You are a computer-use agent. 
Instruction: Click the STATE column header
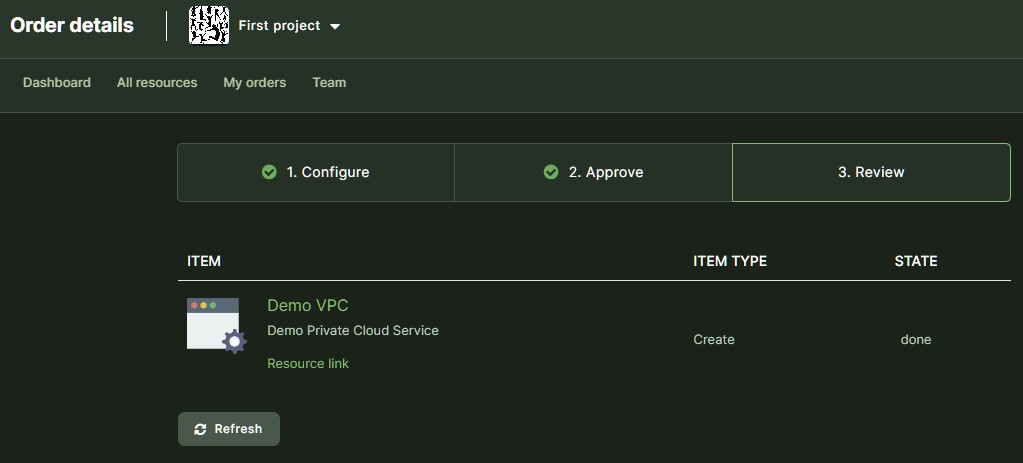point(915,261)
